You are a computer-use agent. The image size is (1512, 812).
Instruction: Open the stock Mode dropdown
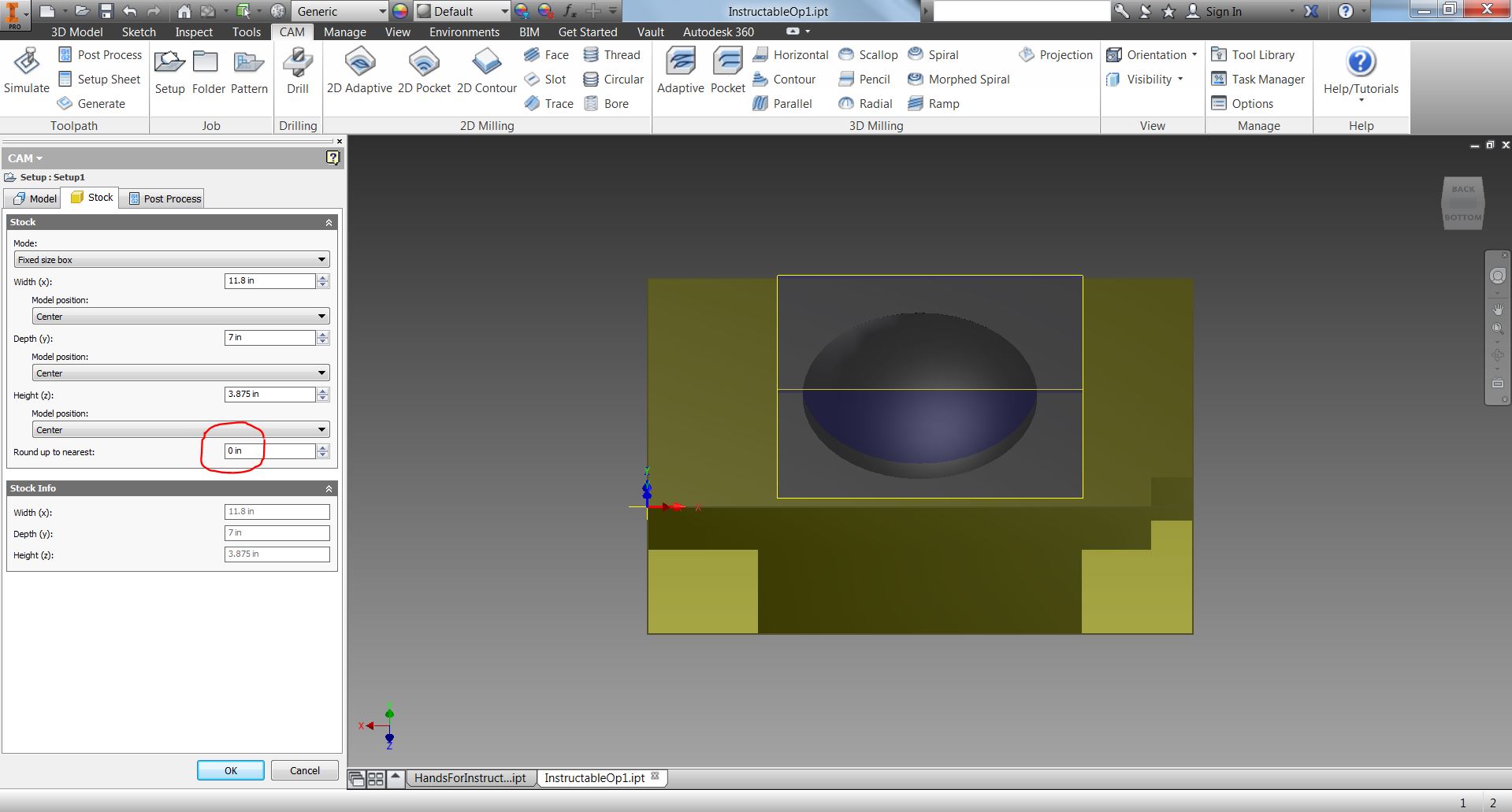tap(172, 260)
